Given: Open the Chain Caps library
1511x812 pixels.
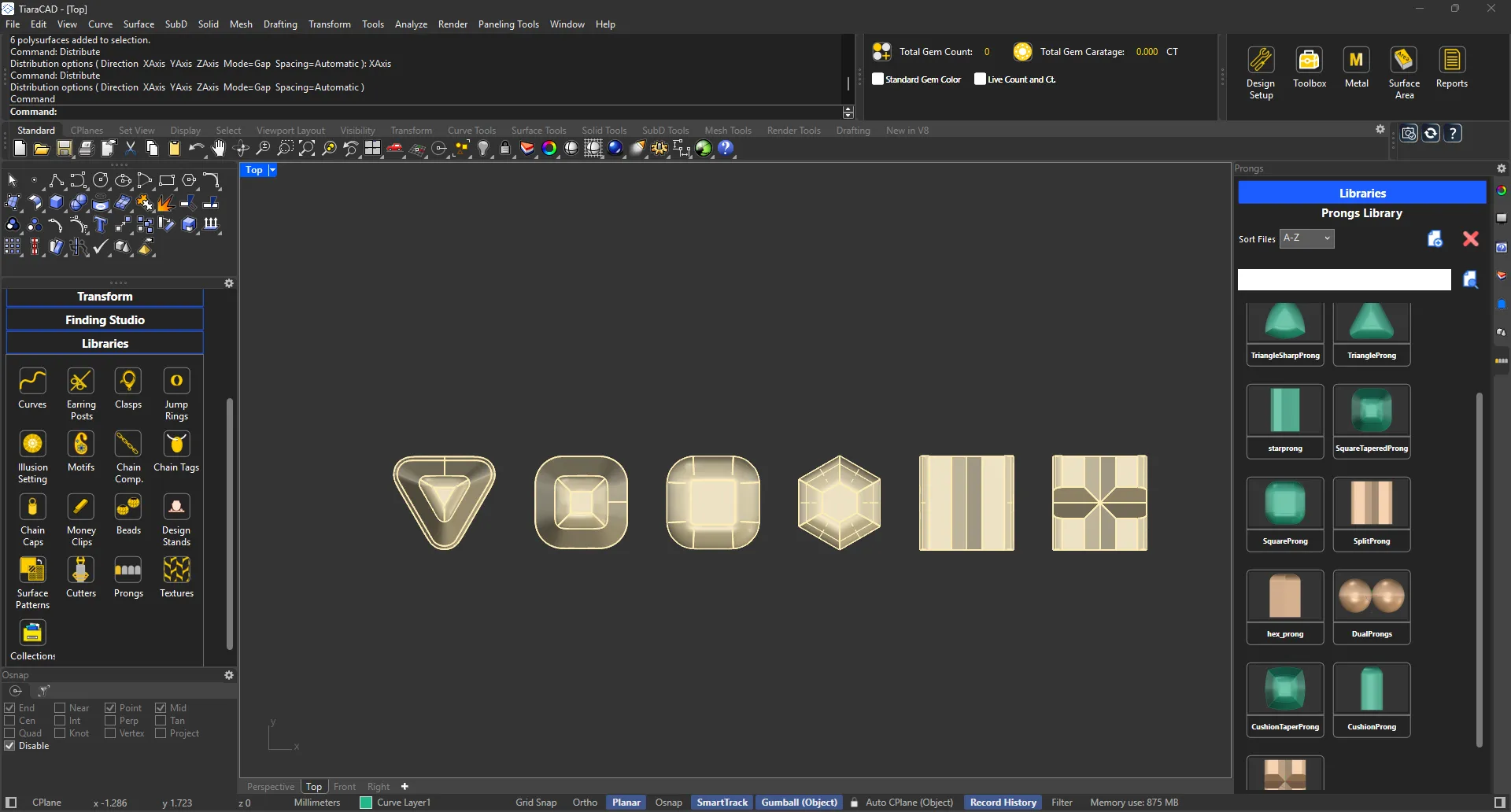Looking at the screenshot, I should point(32,507).
